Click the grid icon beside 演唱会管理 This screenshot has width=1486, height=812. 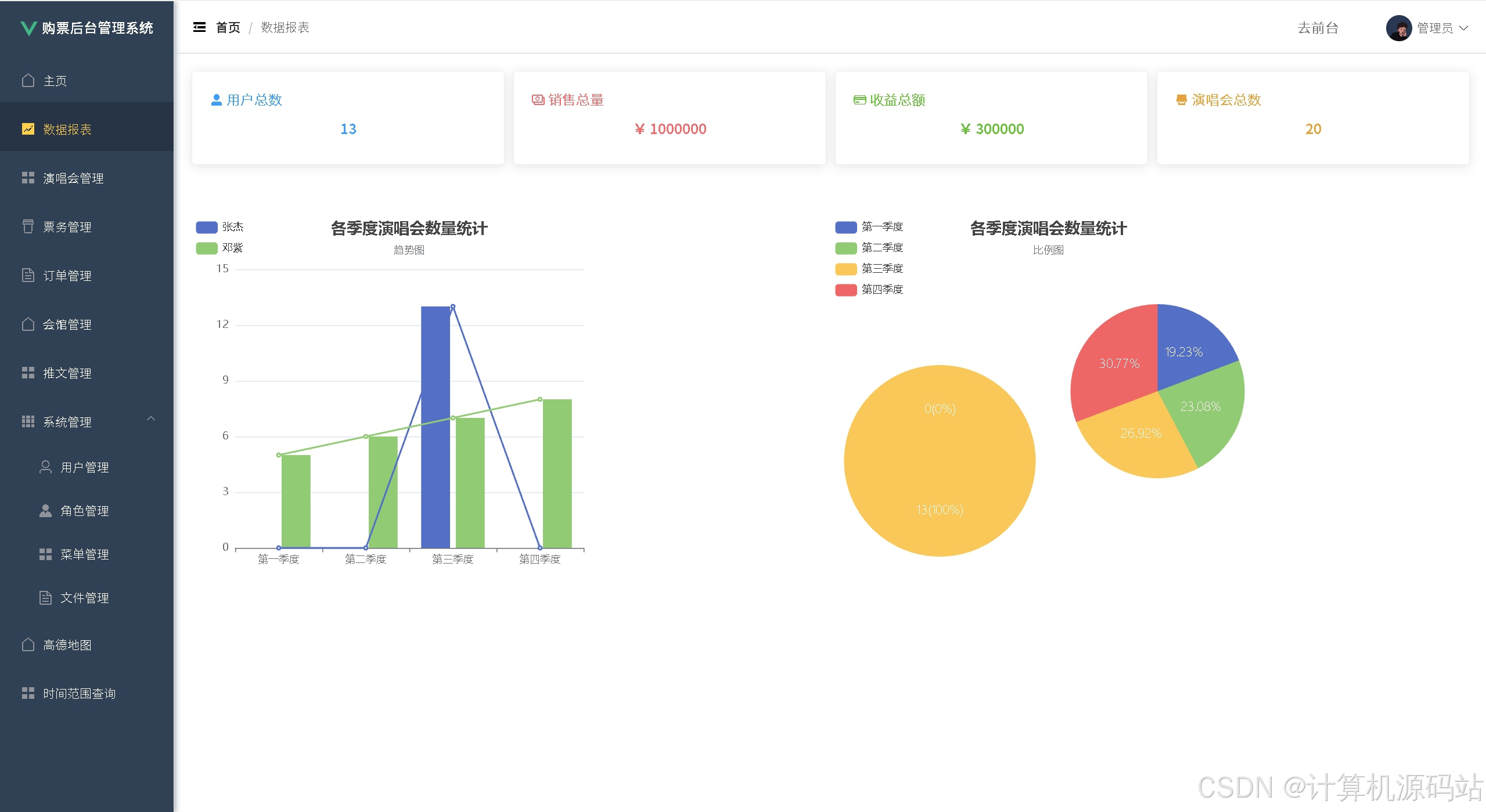pos(28,178)
